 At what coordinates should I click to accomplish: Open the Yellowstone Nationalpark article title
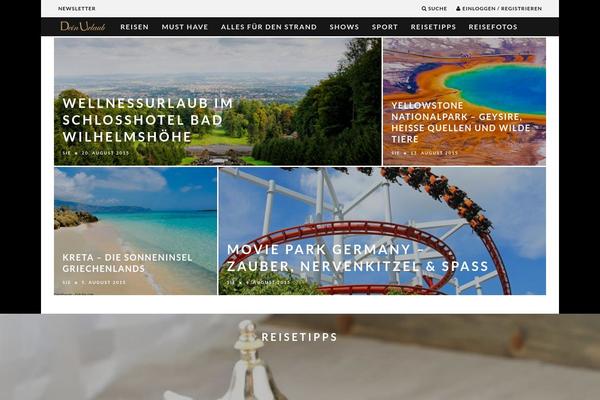[x=461, y=122]
